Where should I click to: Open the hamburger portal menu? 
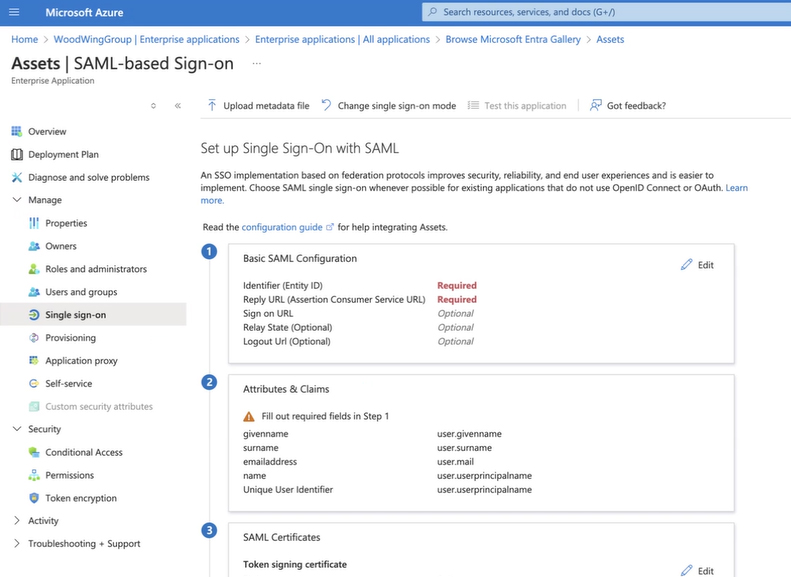tap(14, 12)
